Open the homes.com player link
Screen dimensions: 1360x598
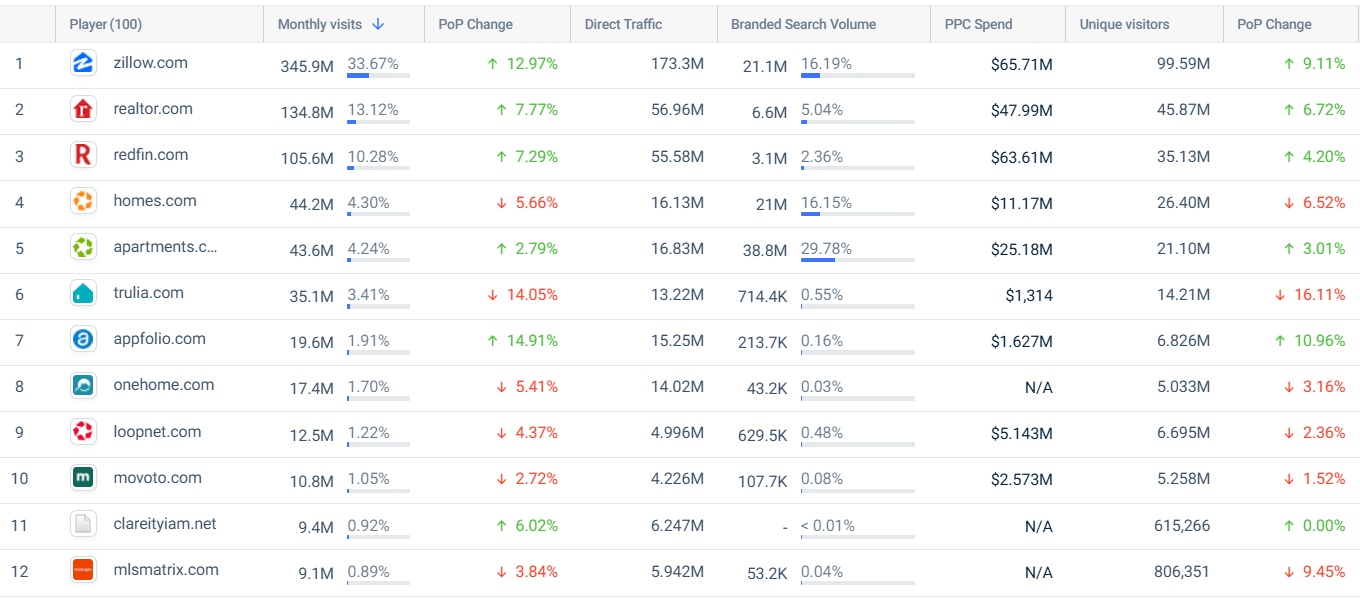tap(155, 201)
